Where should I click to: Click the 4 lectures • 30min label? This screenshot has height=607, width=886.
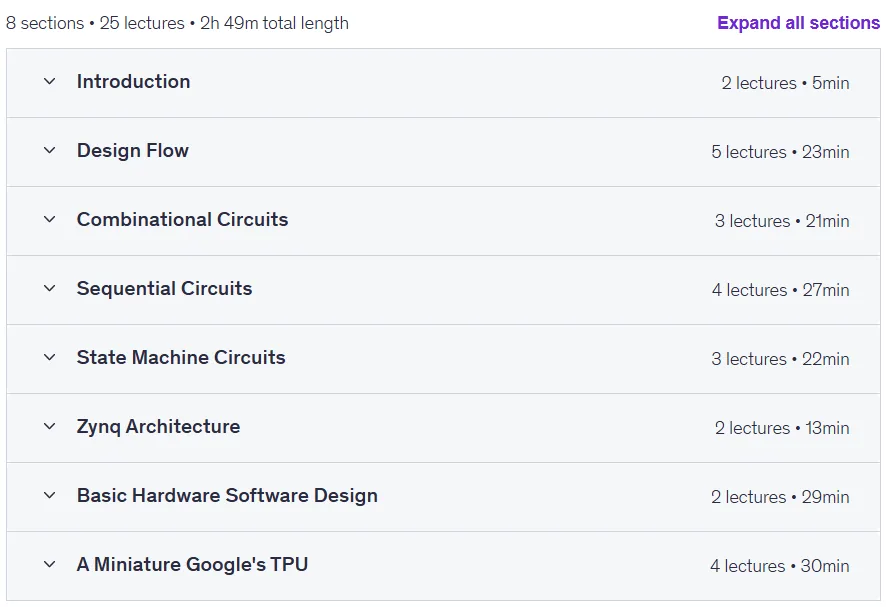coord(780,565)
